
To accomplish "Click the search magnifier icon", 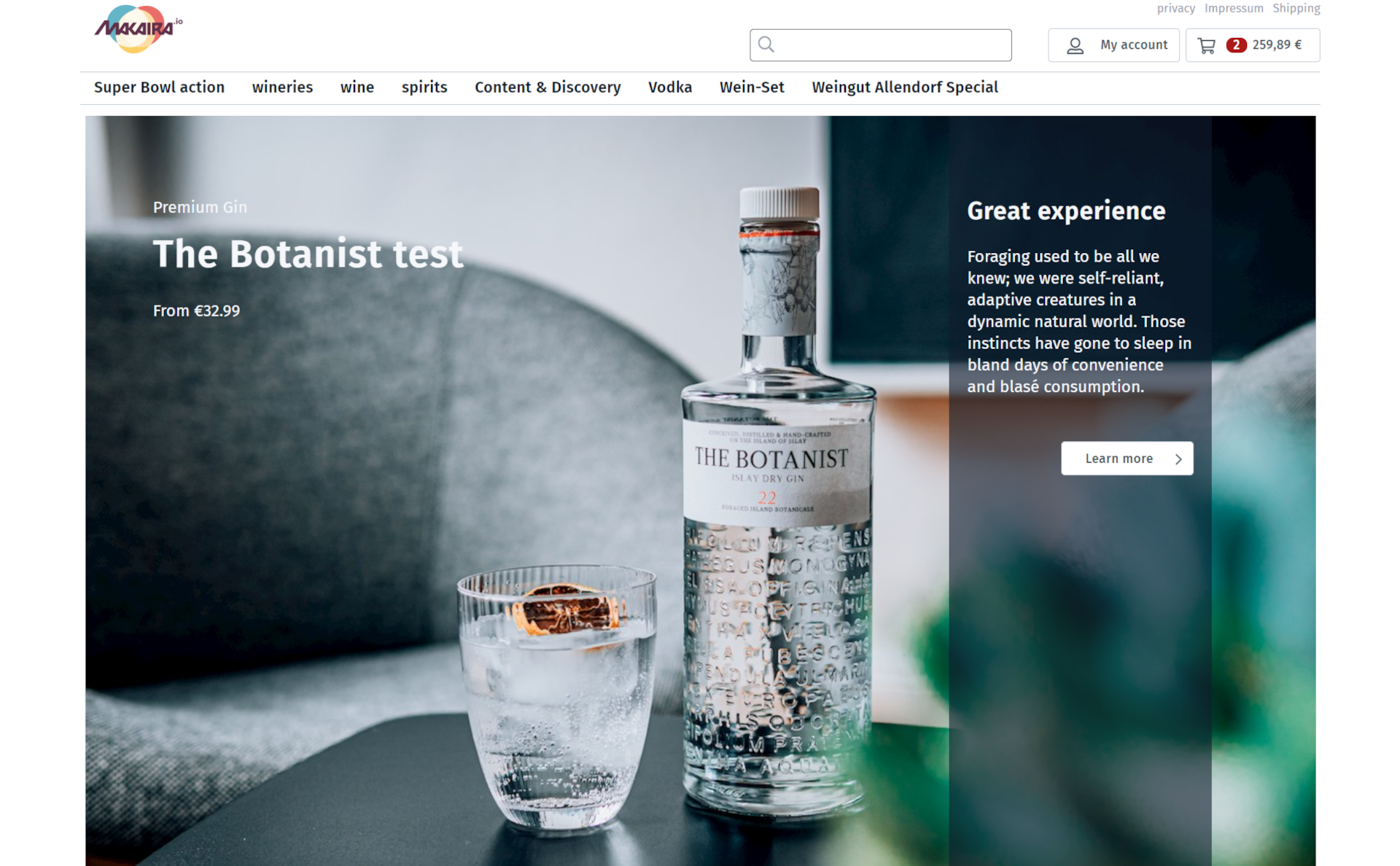I will [766, 44].
